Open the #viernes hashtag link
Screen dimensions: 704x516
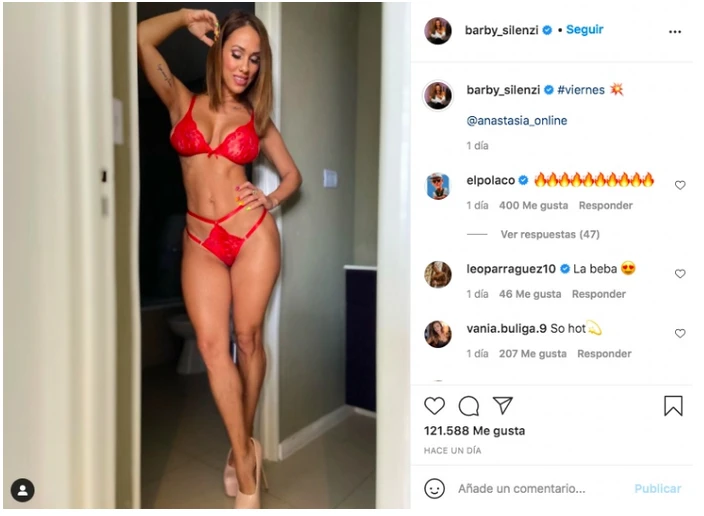tap(581, 90)
